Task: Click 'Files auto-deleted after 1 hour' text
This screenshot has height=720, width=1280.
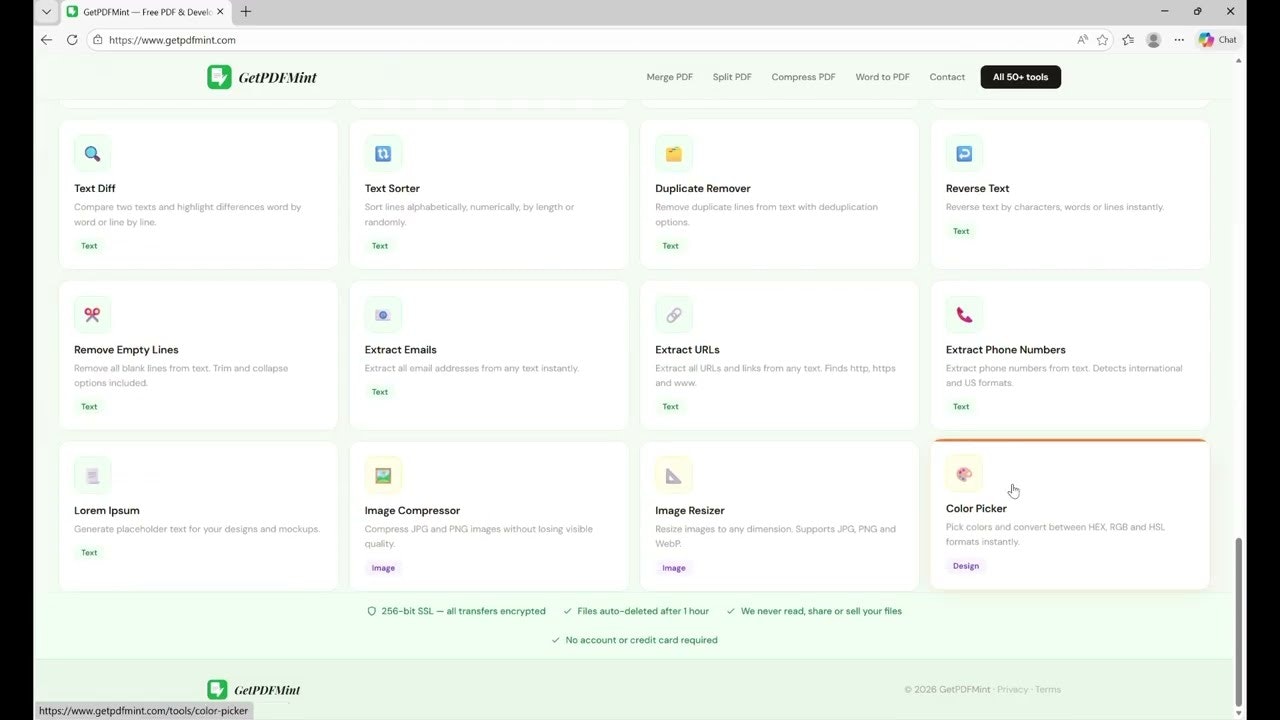Action: pos(643,611)
